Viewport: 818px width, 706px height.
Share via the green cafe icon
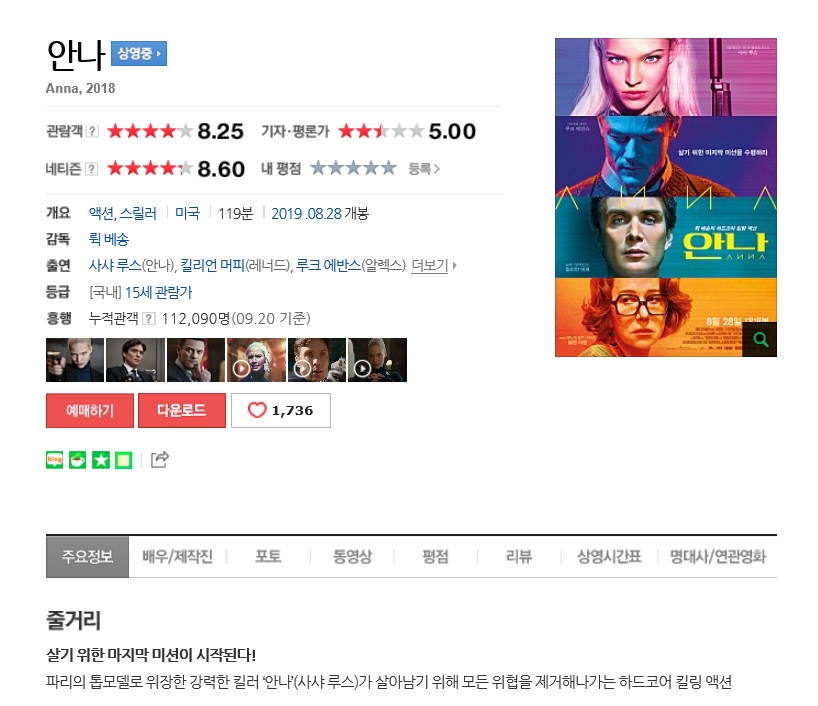click(78, 460)
